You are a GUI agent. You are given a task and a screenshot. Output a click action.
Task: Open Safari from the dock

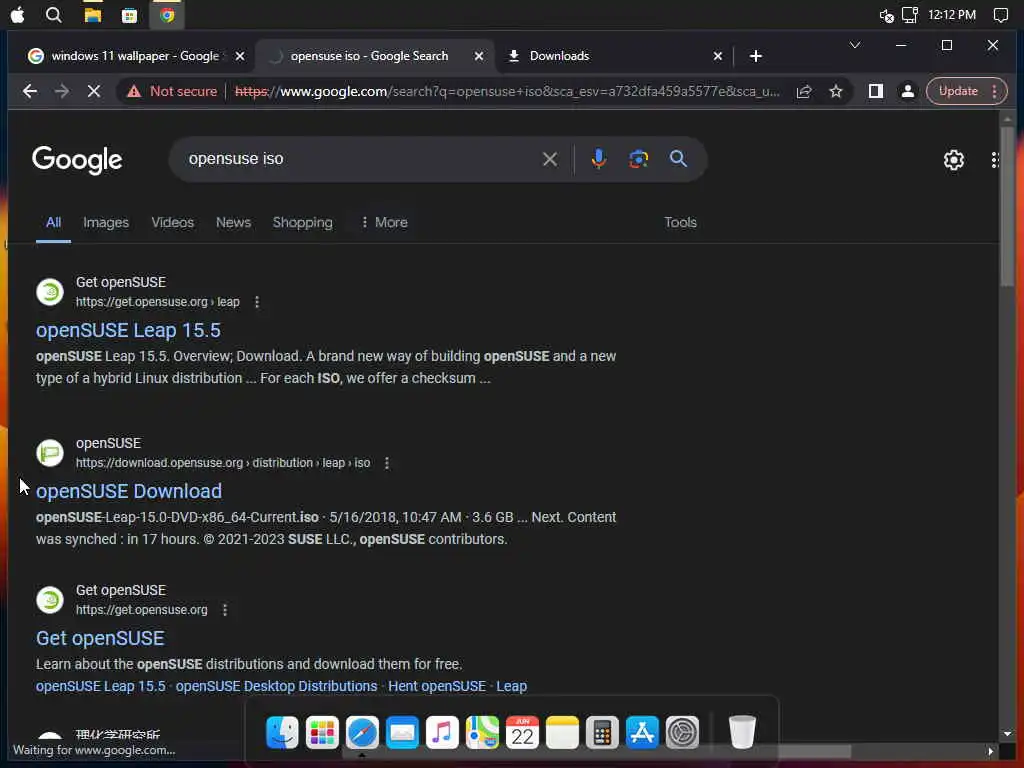pos(362,732)
